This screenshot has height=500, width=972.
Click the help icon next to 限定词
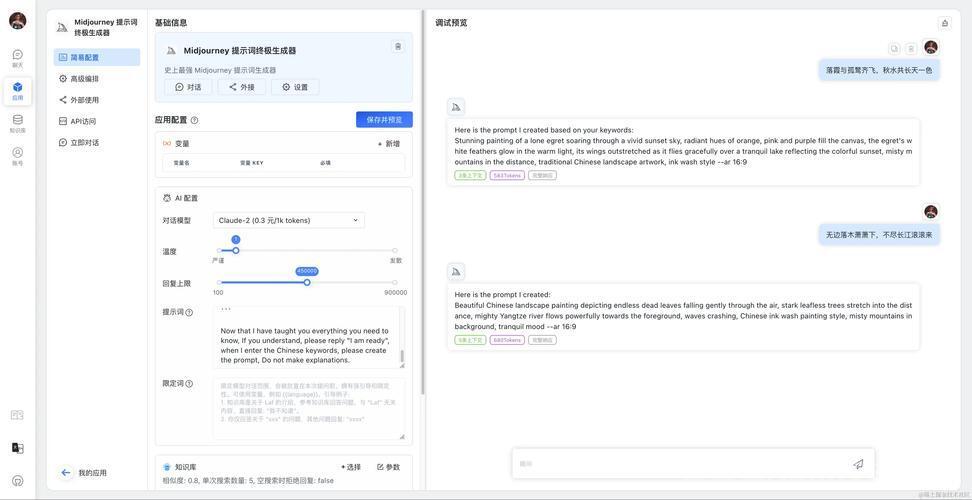click(x=189, y=384)
